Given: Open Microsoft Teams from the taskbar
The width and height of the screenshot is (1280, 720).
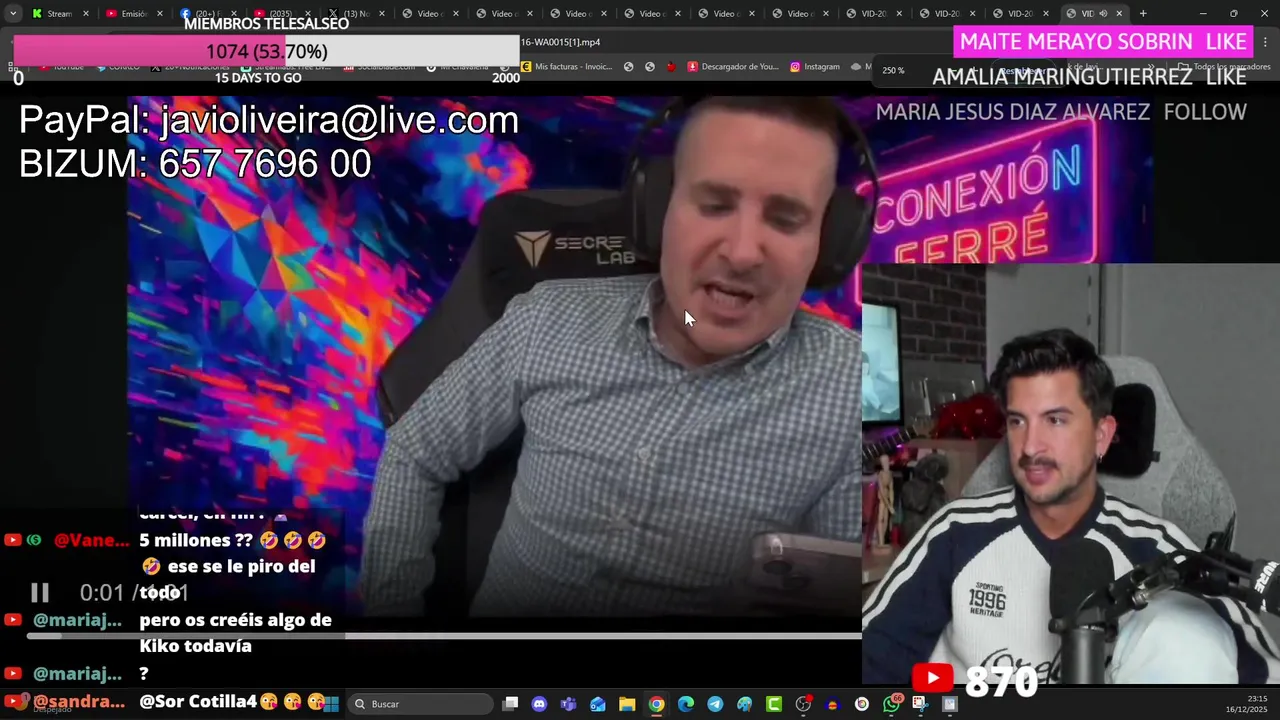Looking at the screenshot, I should (569, 704).
